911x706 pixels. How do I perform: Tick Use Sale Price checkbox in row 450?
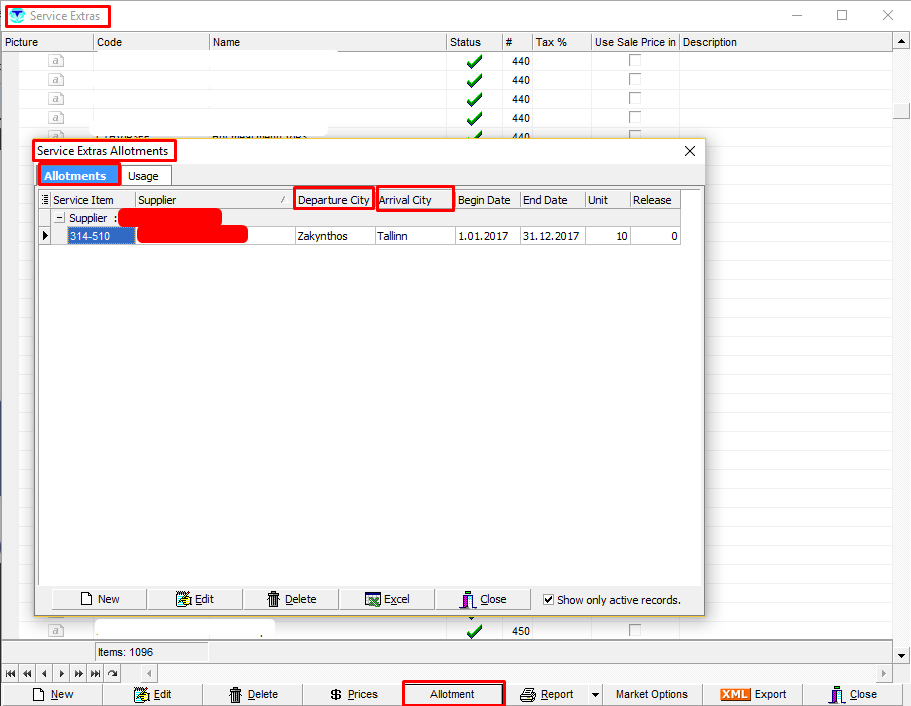point(634,631)
